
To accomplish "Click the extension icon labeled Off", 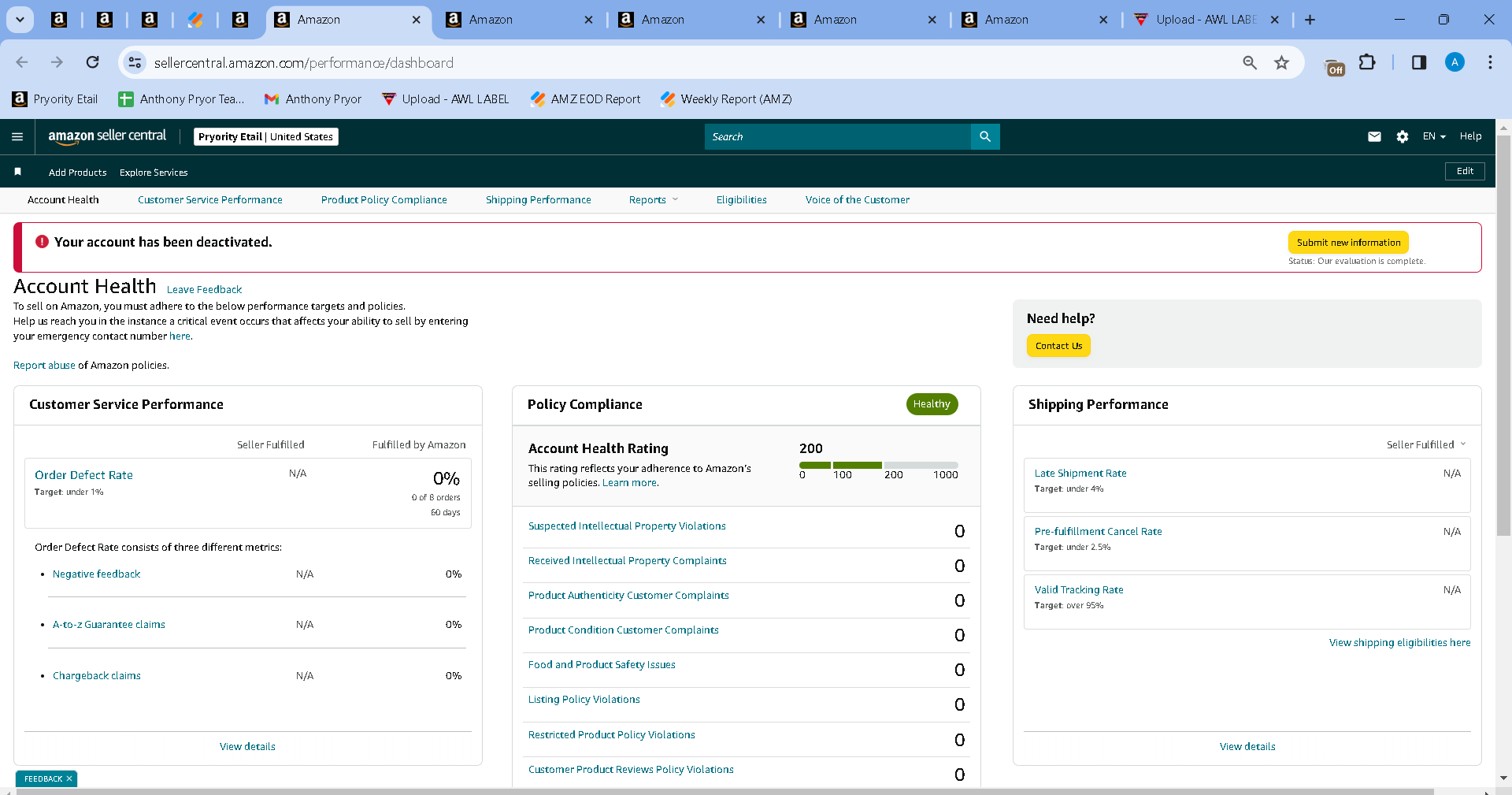I will coord(1335,67).
